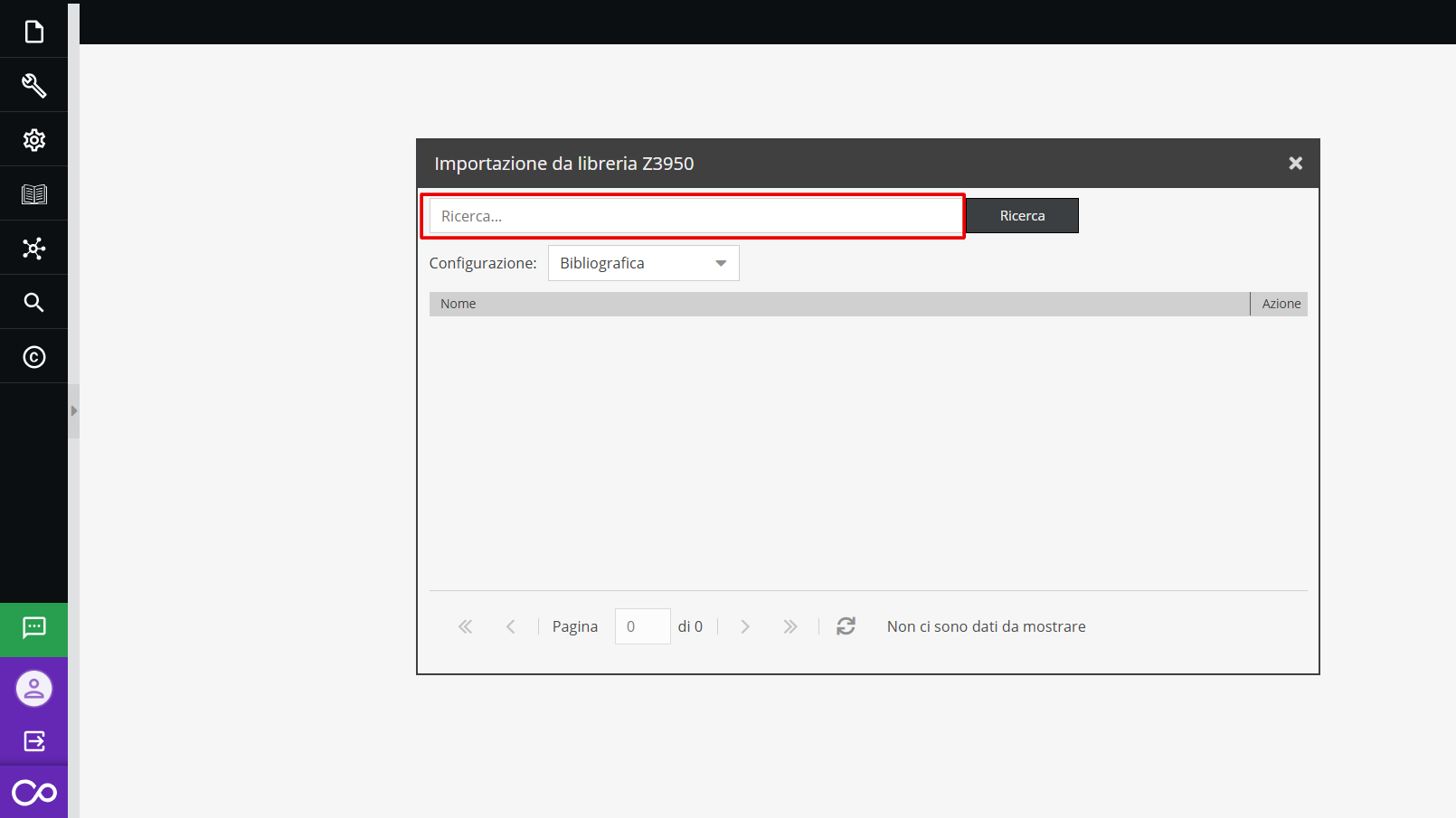Viewport: 1456px width, 818px height.
Task: Close the Importazione da libreria Z3950 dialog
Action: click(1295, 163)
